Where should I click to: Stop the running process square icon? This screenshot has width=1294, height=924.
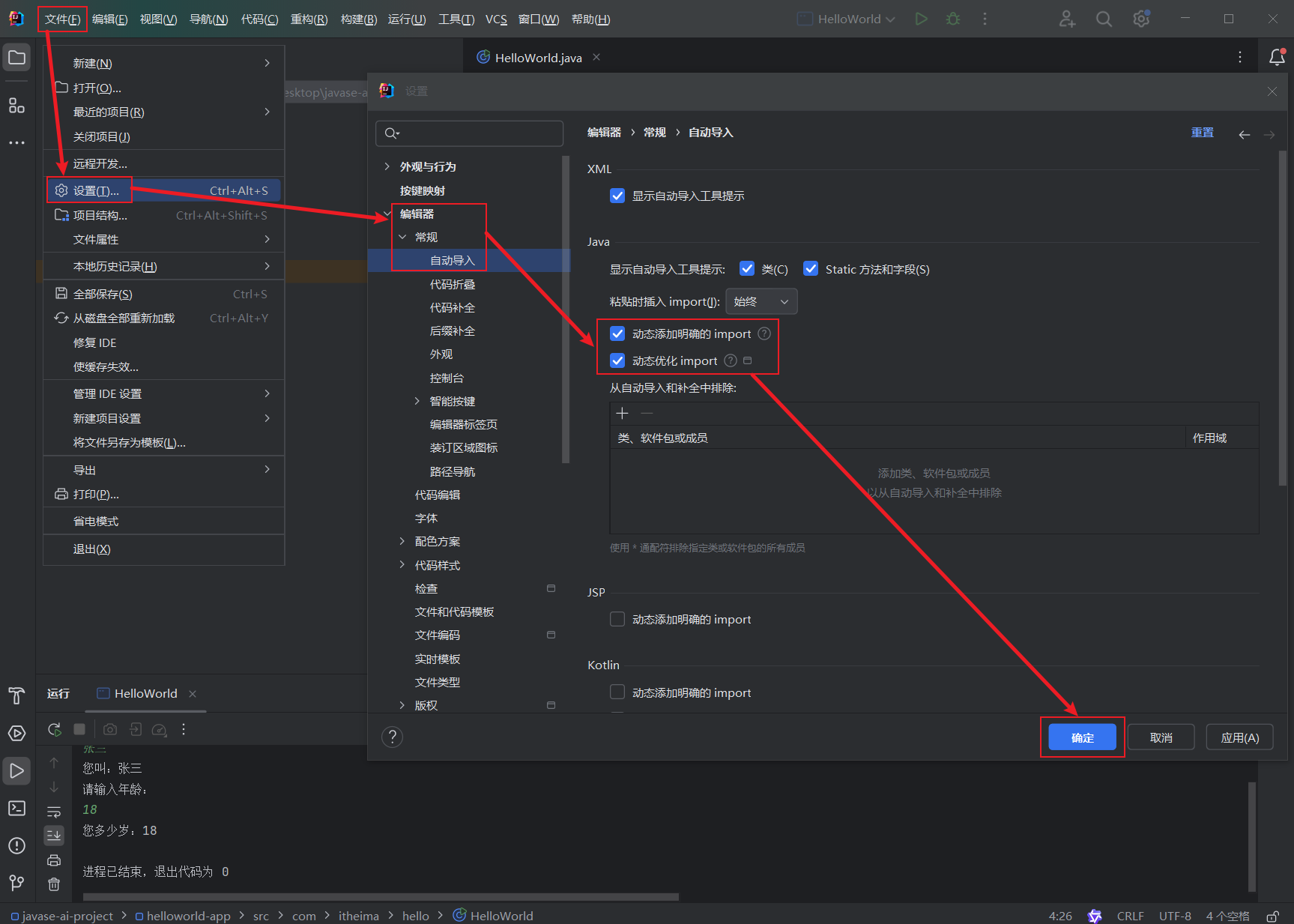(79, 729)
